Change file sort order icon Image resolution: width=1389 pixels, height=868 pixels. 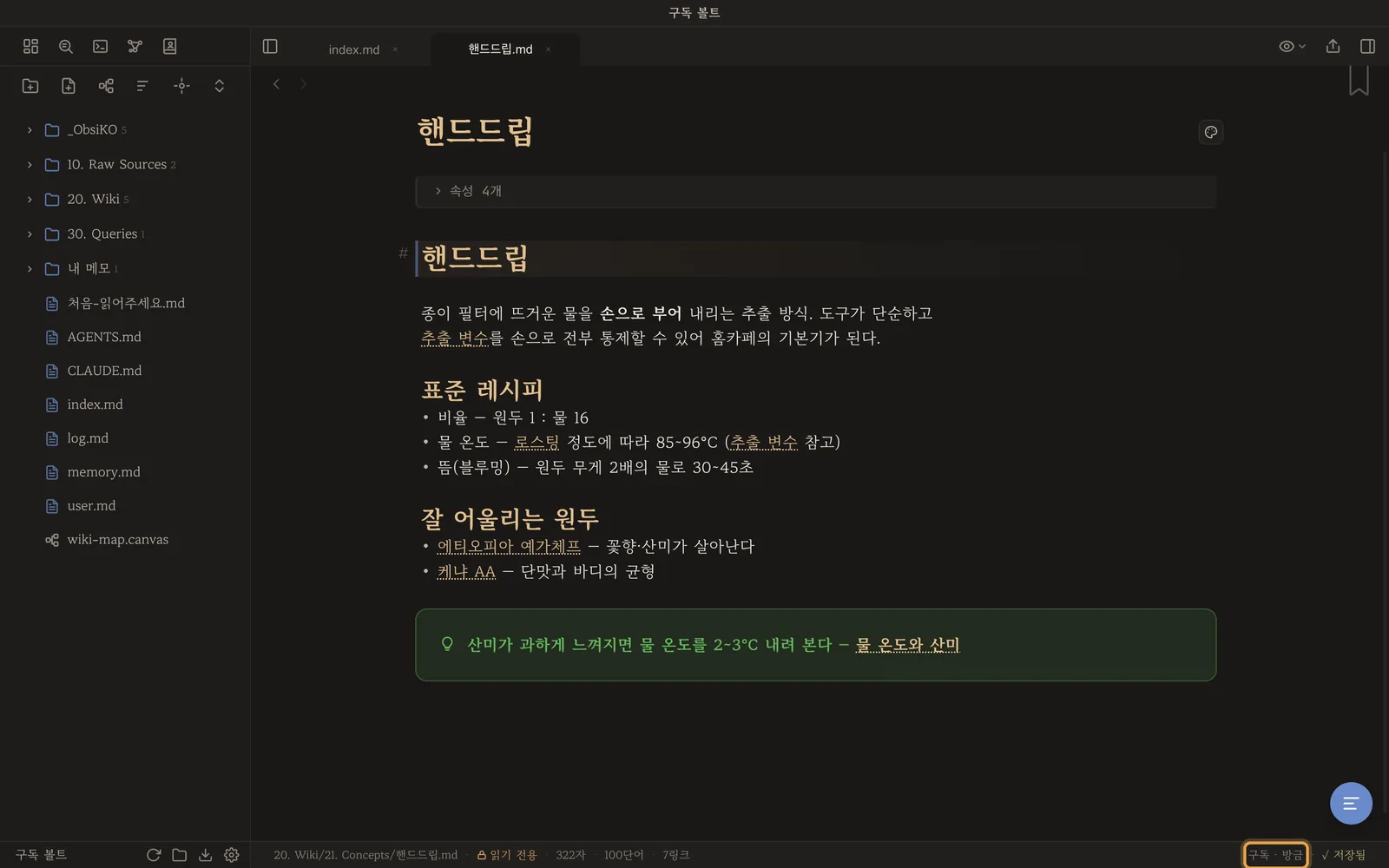pyautogui.click(x=143, y=86)
